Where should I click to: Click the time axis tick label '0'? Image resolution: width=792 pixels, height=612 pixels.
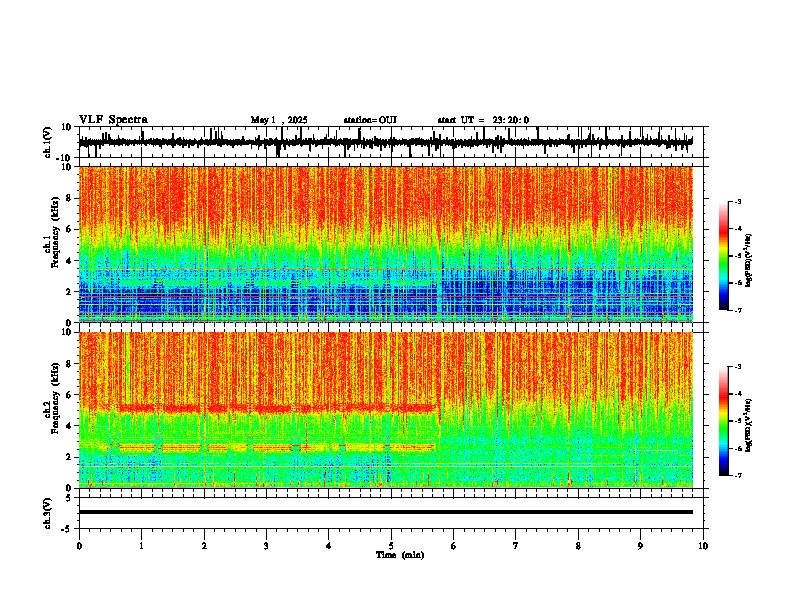79,546
